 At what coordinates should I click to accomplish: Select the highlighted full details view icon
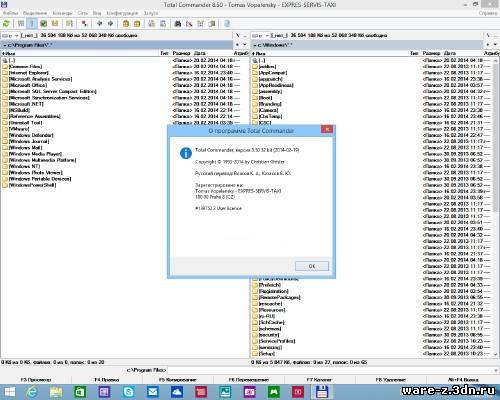pyautogui.click(x=32, y=23)
